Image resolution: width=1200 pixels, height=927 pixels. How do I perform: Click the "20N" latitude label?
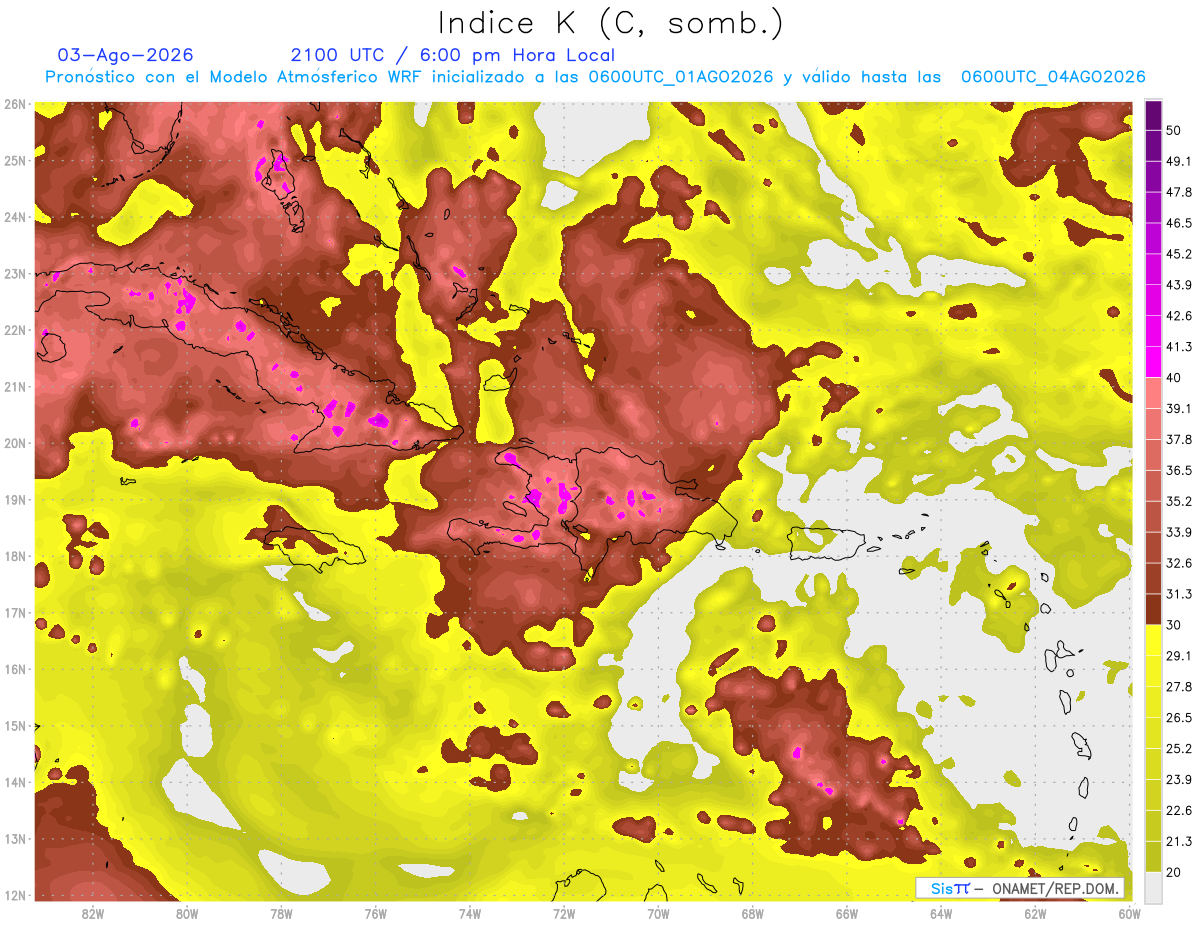coord(14,443)
